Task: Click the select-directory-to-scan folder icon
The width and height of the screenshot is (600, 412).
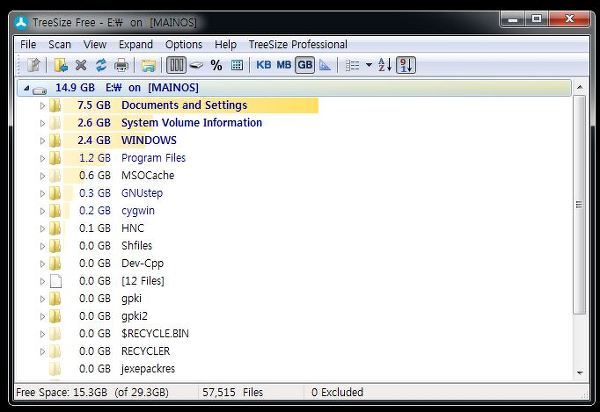Action: pos(60,65)
